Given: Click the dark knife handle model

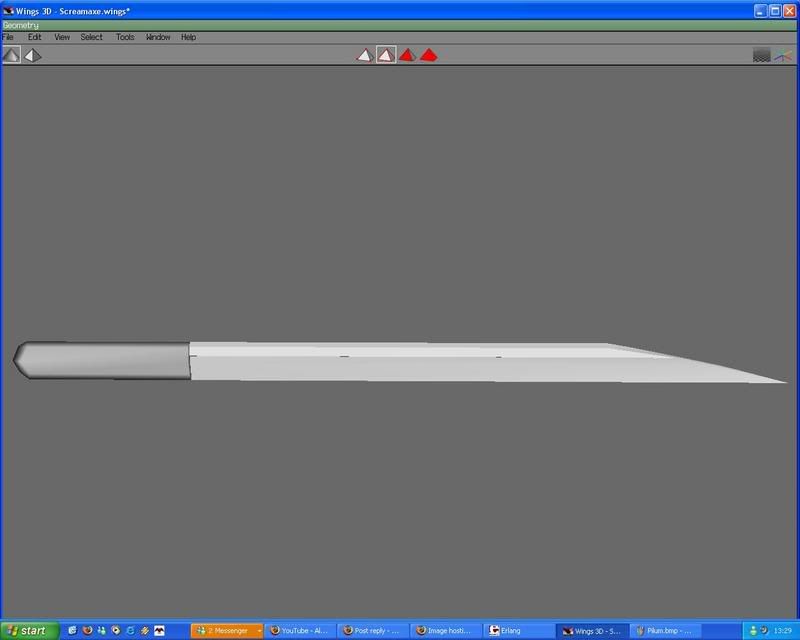Looking at the screenshot, I should 105,360.
